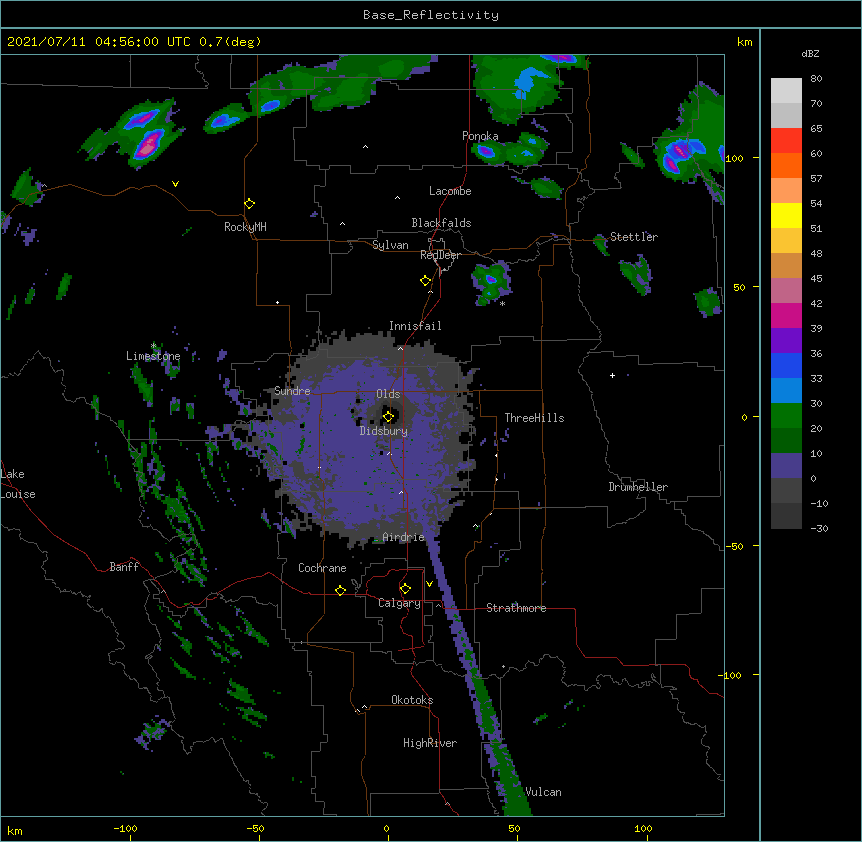Click the Sylvan label
The height and width of the screenshot is (842, 862).
click(x=390, y=245)
